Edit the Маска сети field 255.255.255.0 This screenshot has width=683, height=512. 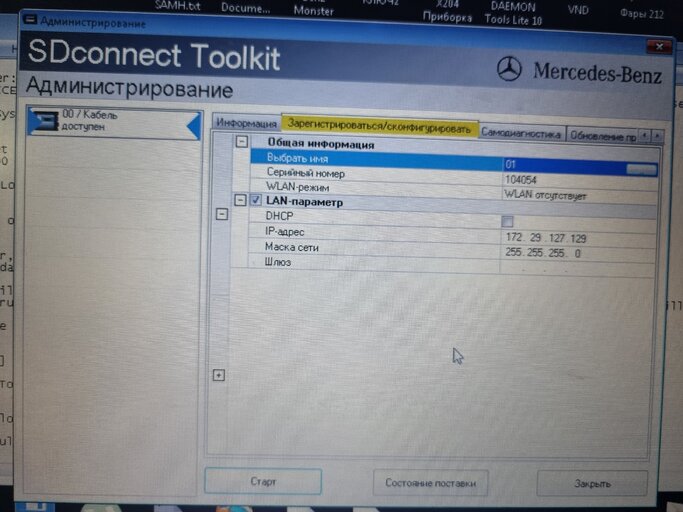pos(577,253)
